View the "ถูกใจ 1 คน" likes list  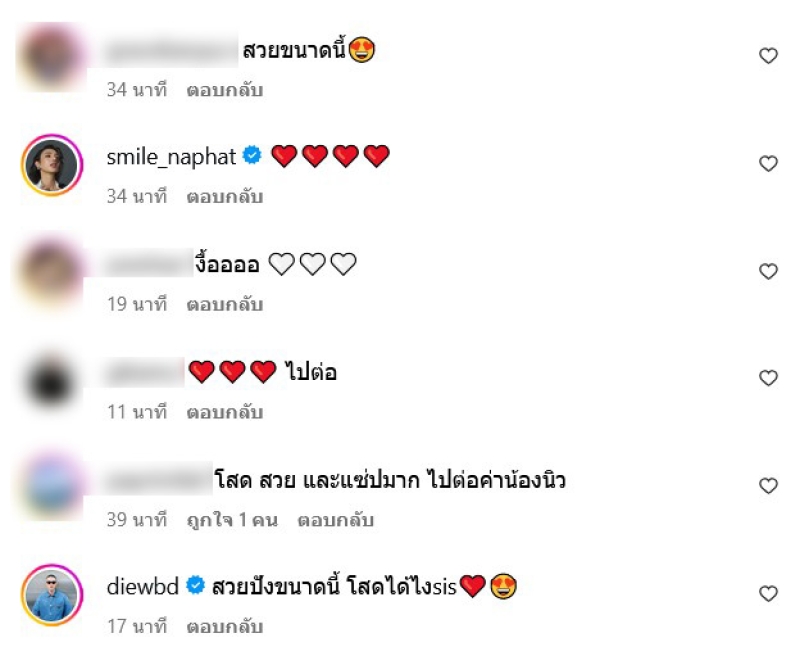pos(232,520)
